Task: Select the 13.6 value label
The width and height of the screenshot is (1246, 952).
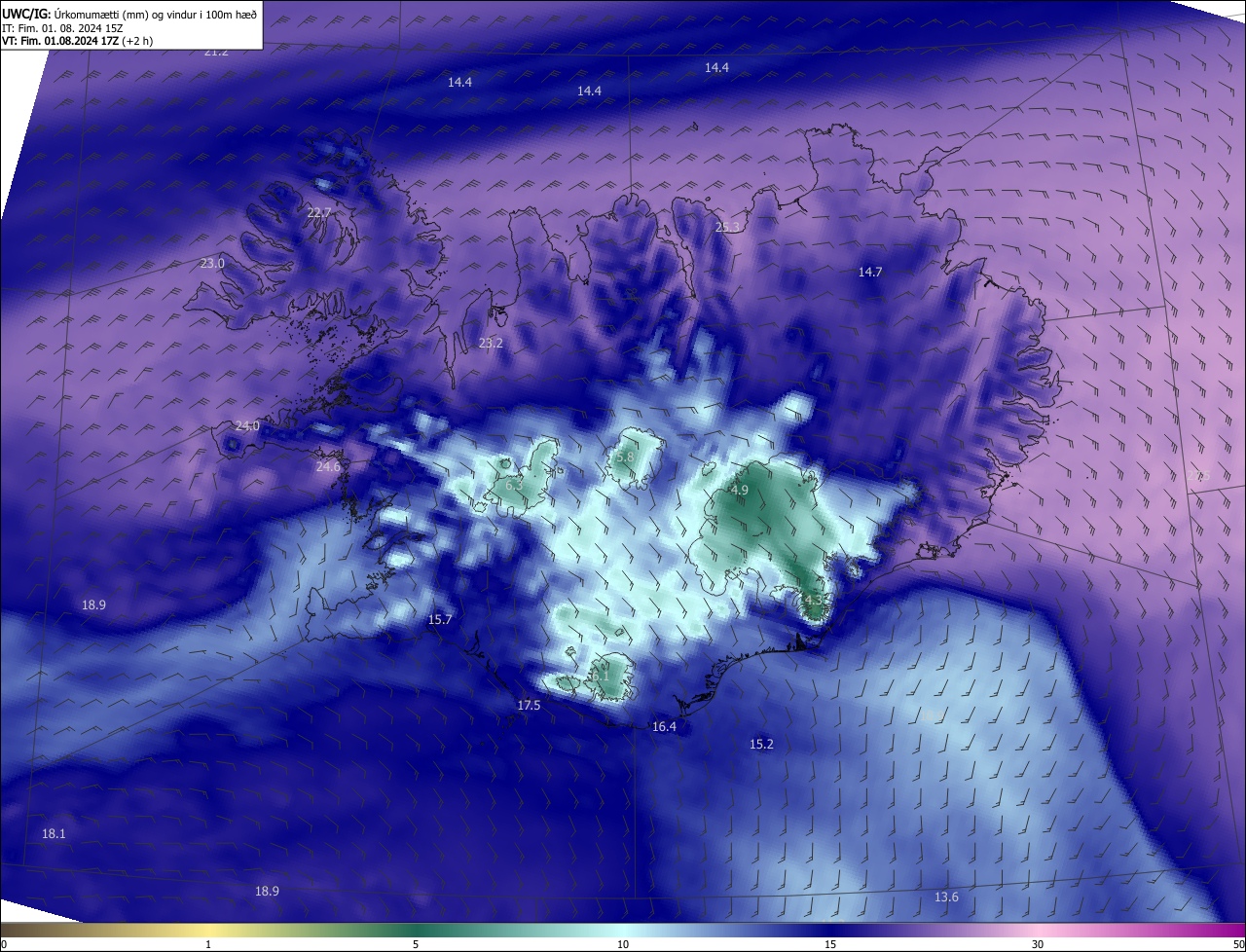Action: [946, 897]
